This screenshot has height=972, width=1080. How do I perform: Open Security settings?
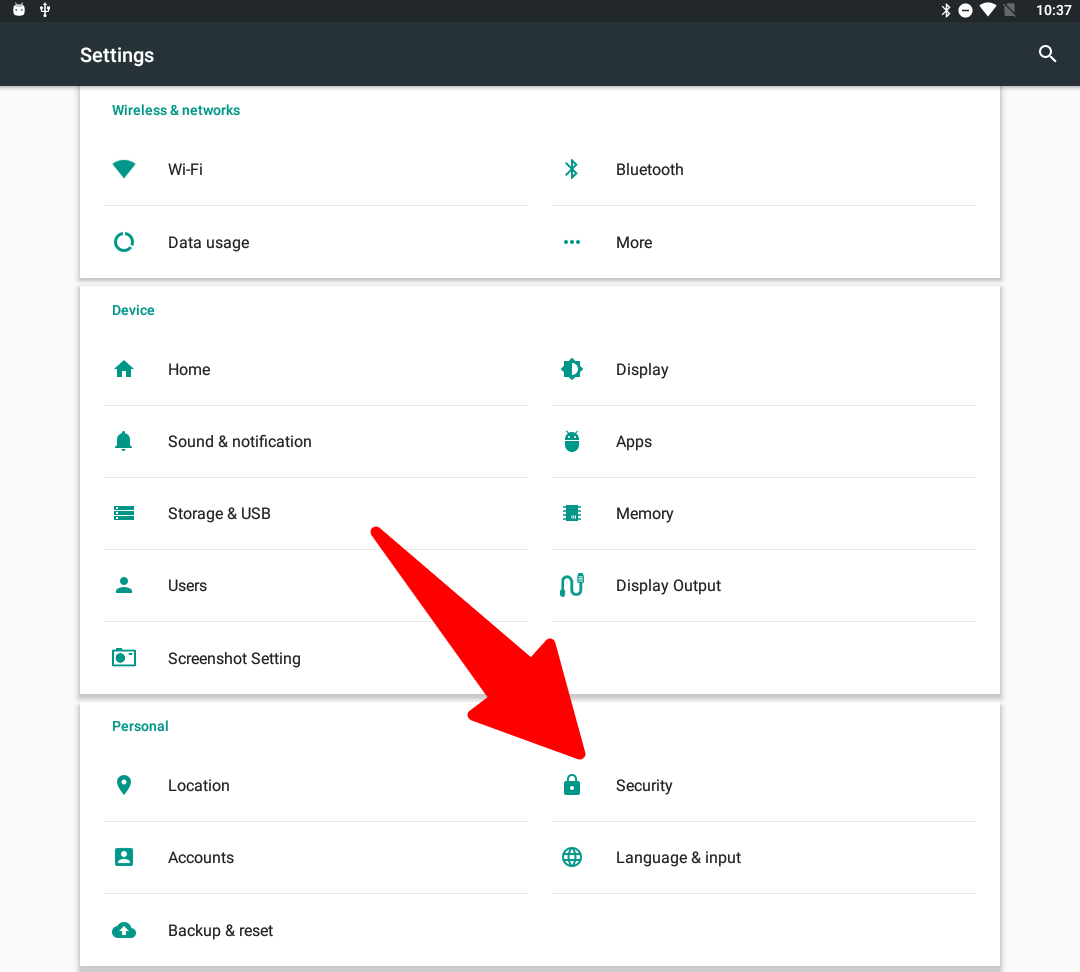point(764,785)
